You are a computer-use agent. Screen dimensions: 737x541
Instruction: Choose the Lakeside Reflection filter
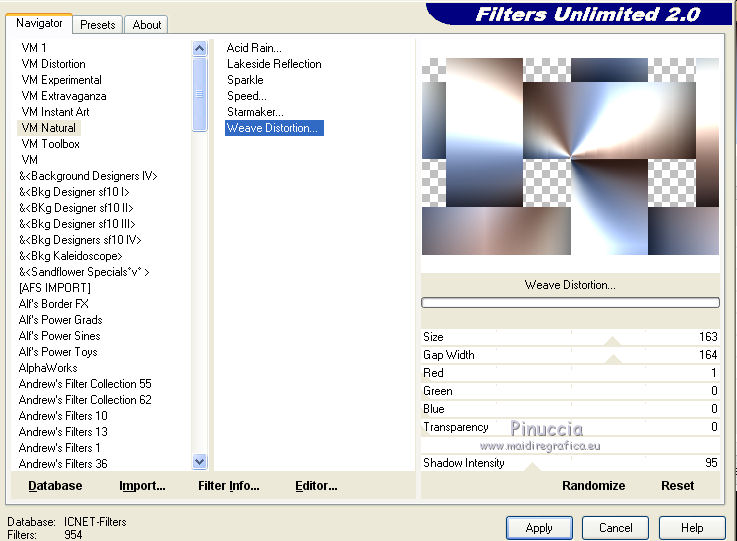point(274,64)
